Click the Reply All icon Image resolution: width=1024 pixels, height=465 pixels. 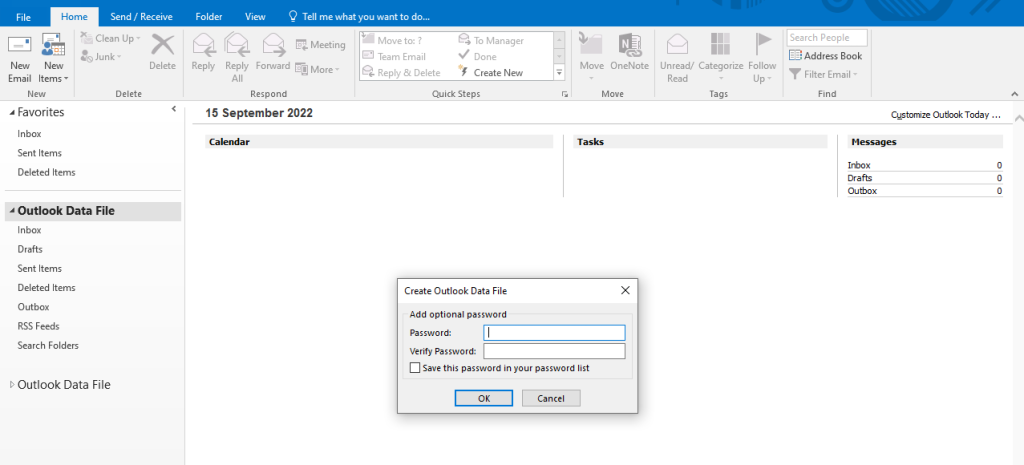coord(236,45)
